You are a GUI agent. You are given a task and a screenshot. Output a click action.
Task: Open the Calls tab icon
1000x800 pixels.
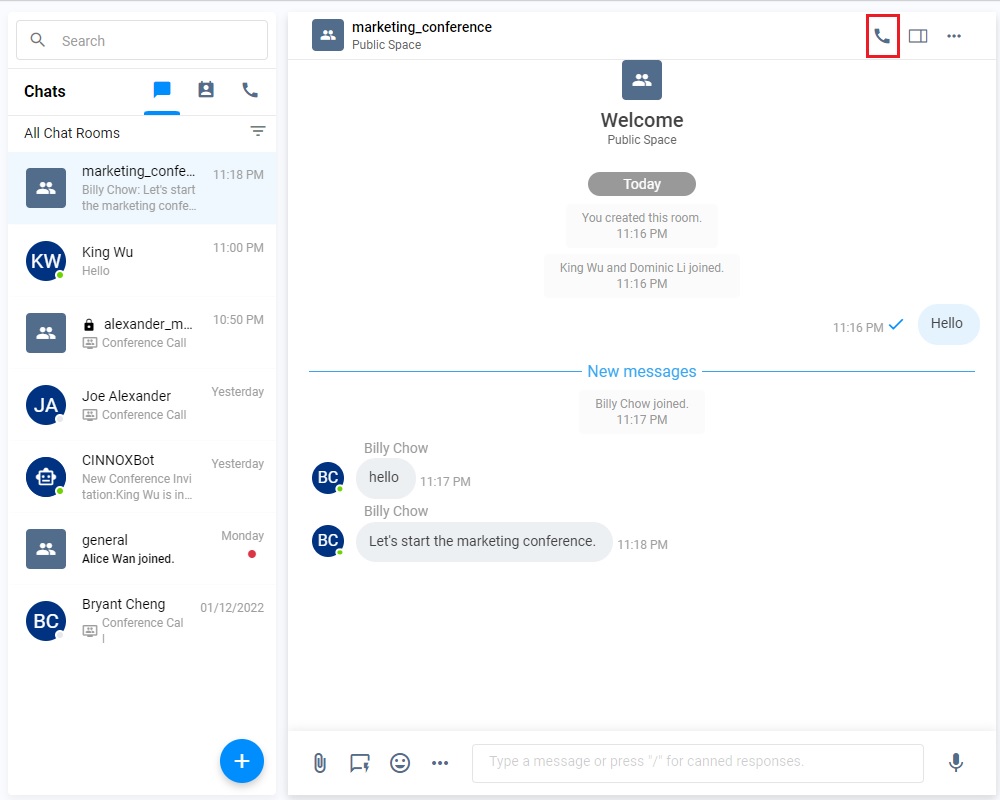click(250, 91)
